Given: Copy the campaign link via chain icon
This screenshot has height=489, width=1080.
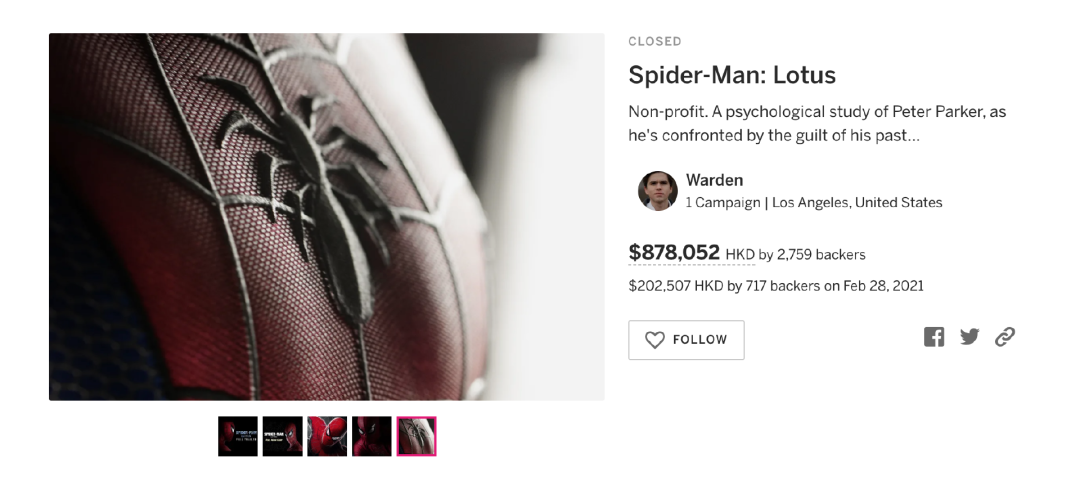Looking at the screenshot, I should point(1005,337).
